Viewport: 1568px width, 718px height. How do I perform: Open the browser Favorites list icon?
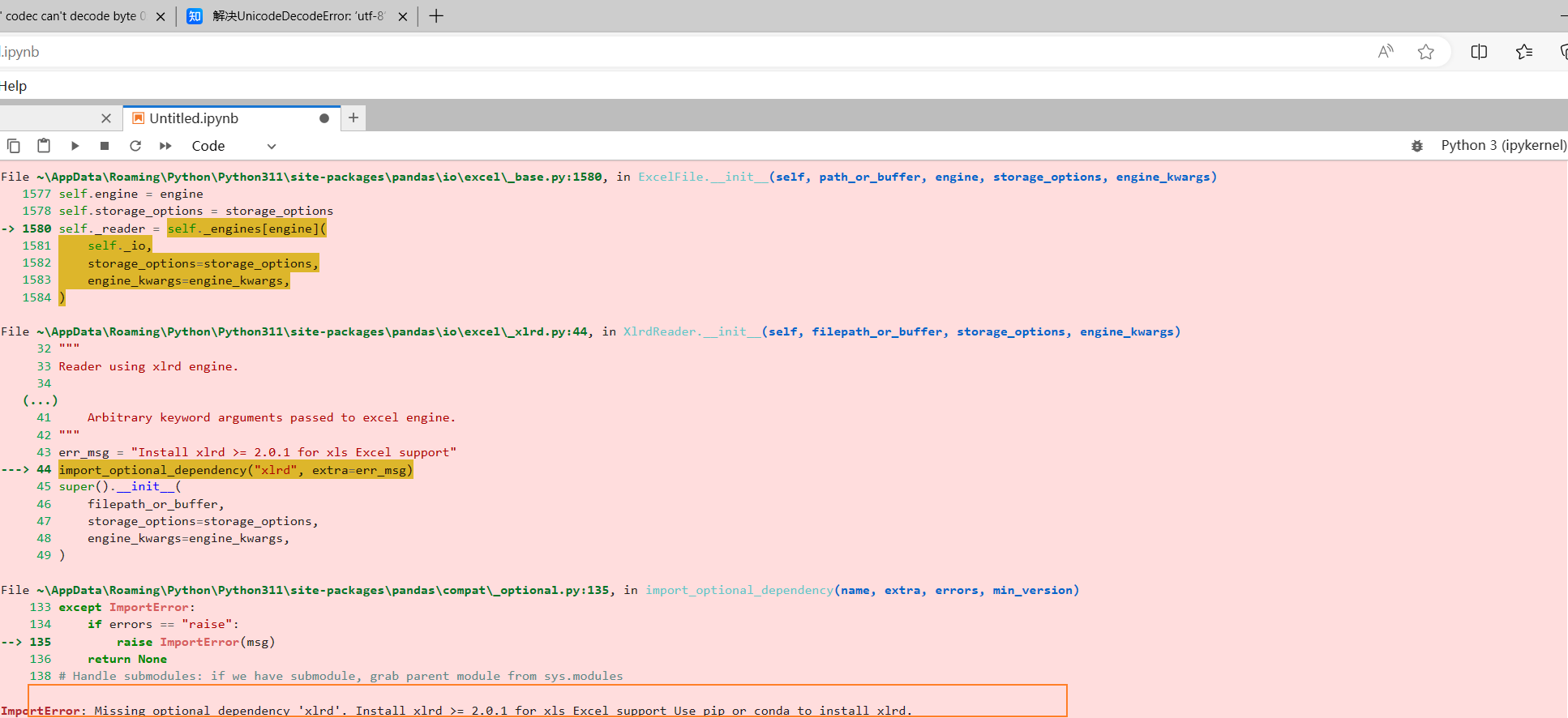1524,52
